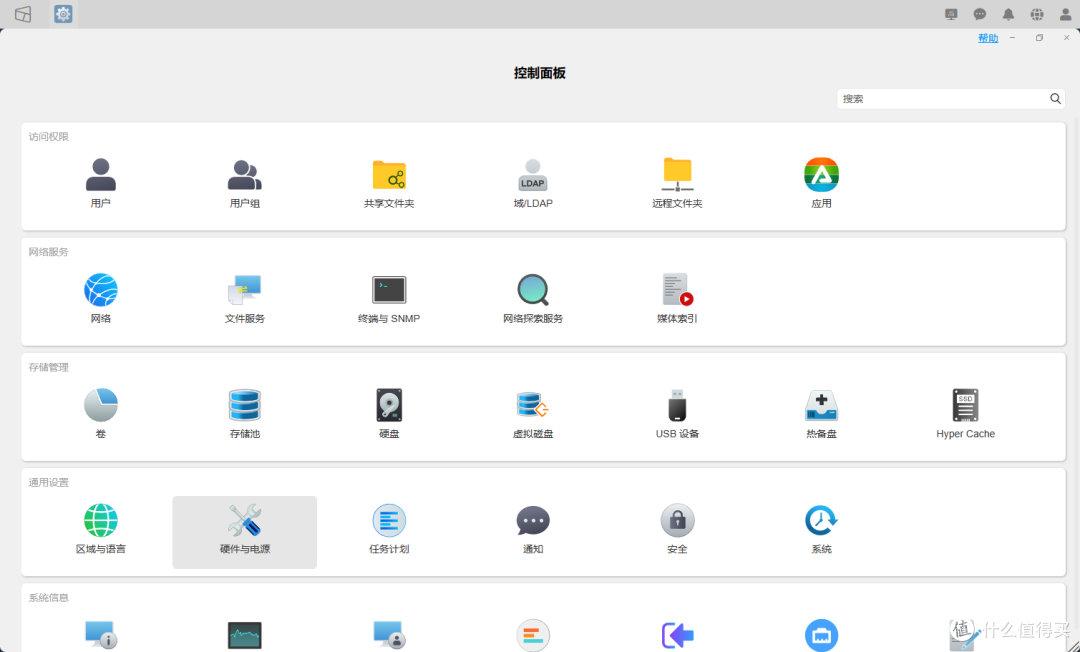Open the monitor with user badge icon
Viewport: 1080px width, 652px height.
tap(389, 635)
